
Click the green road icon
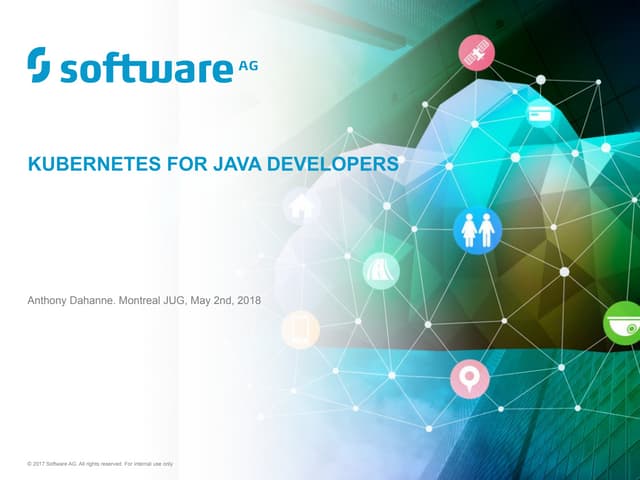pyautogui.click(x=382, y=271)
